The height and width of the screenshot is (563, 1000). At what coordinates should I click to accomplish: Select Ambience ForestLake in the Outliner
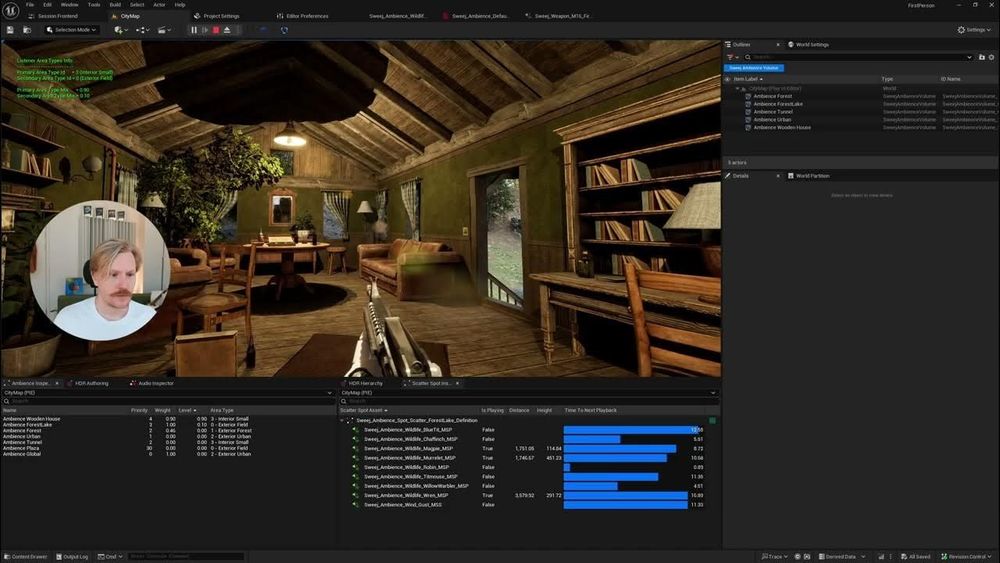pyautogui.click(x=778, y=104)
